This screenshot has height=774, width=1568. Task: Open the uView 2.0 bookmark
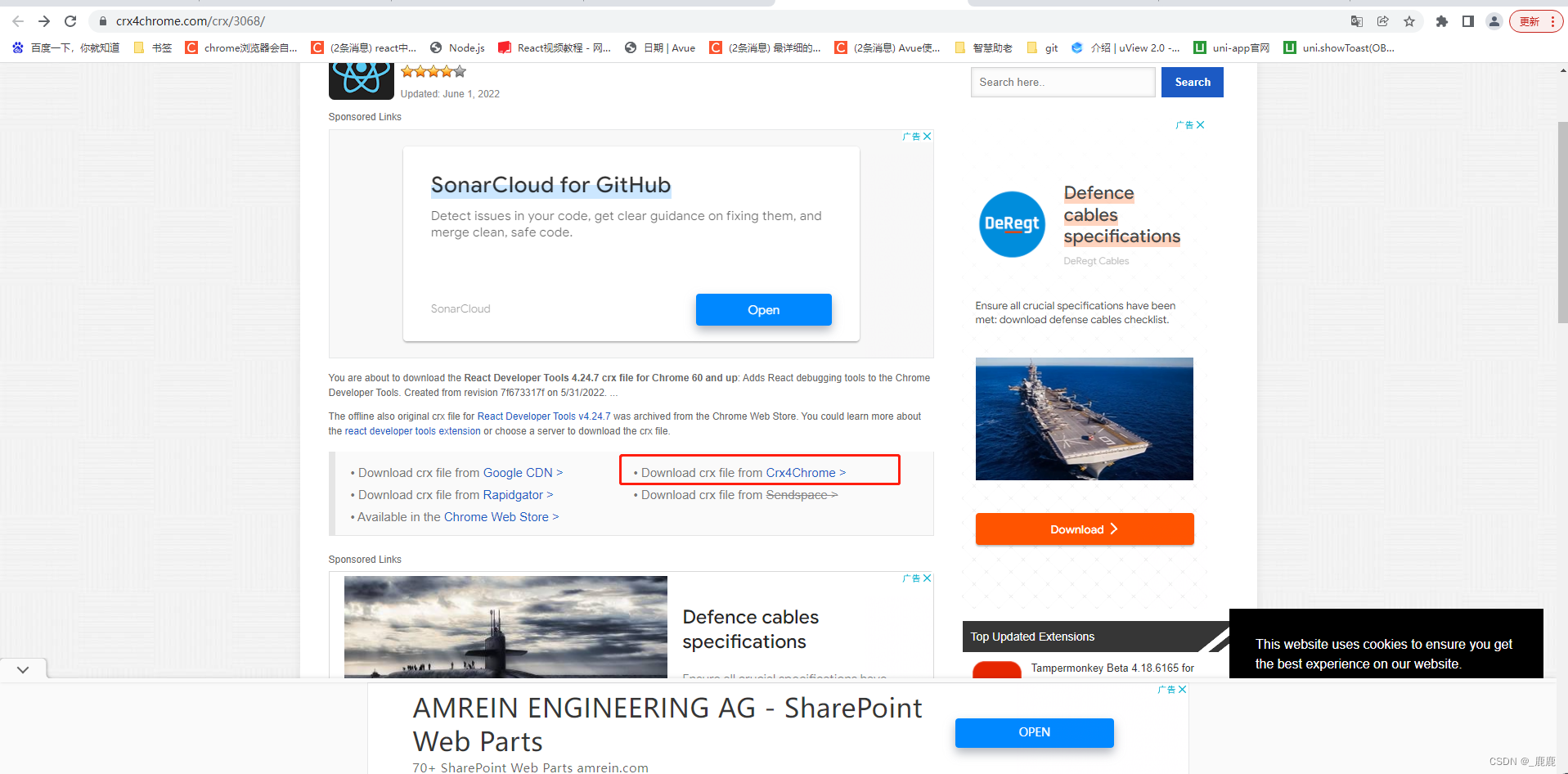[x=1126, y=48]
